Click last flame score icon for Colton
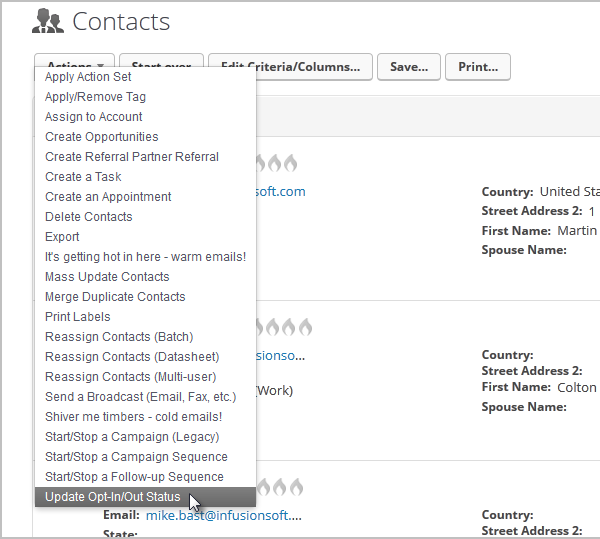 305,327
